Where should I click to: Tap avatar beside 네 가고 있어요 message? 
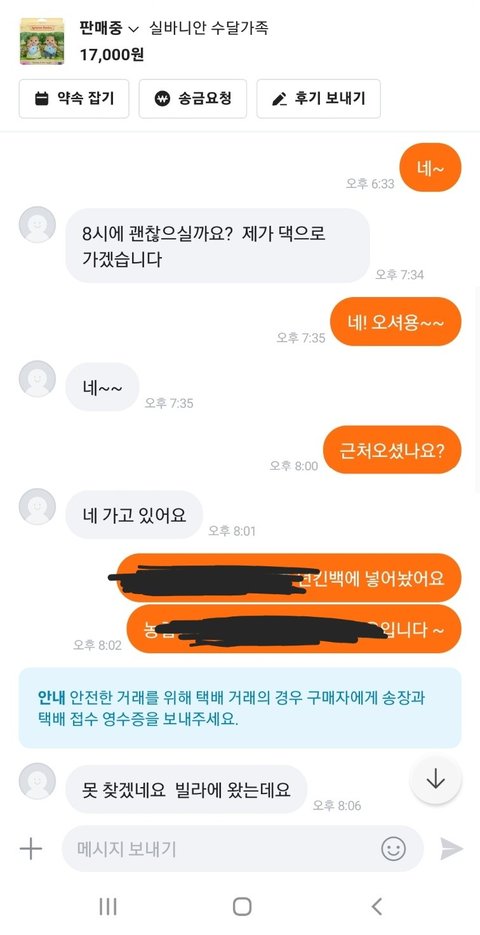click(x=38, y=507)
